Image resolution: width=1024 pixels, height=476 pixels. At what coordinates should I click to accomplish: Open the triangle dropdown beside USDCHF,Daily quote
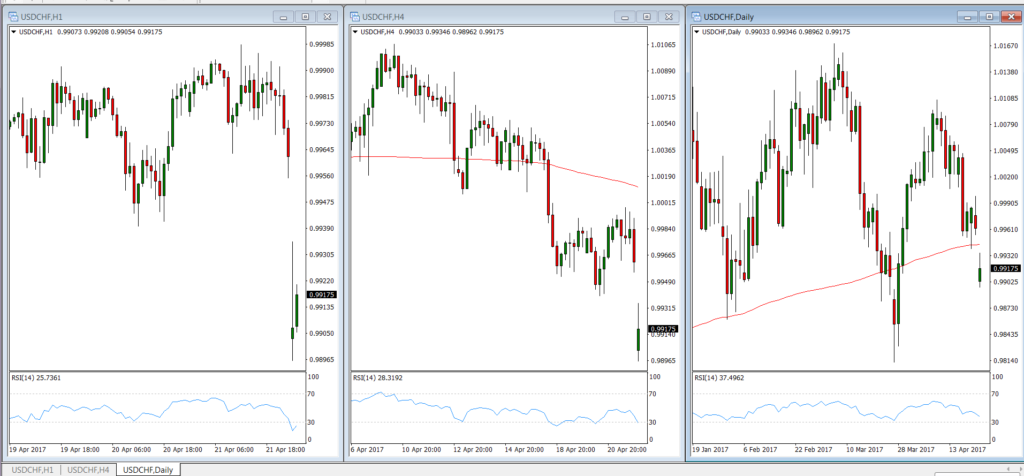tap(696, 31)
